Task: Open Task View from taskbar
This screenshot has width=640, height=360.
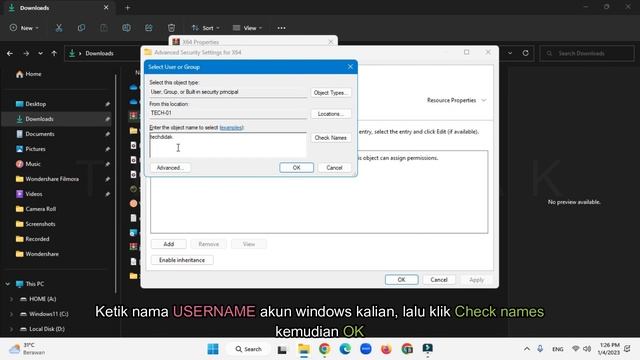Action: click(x=282, y=349)
